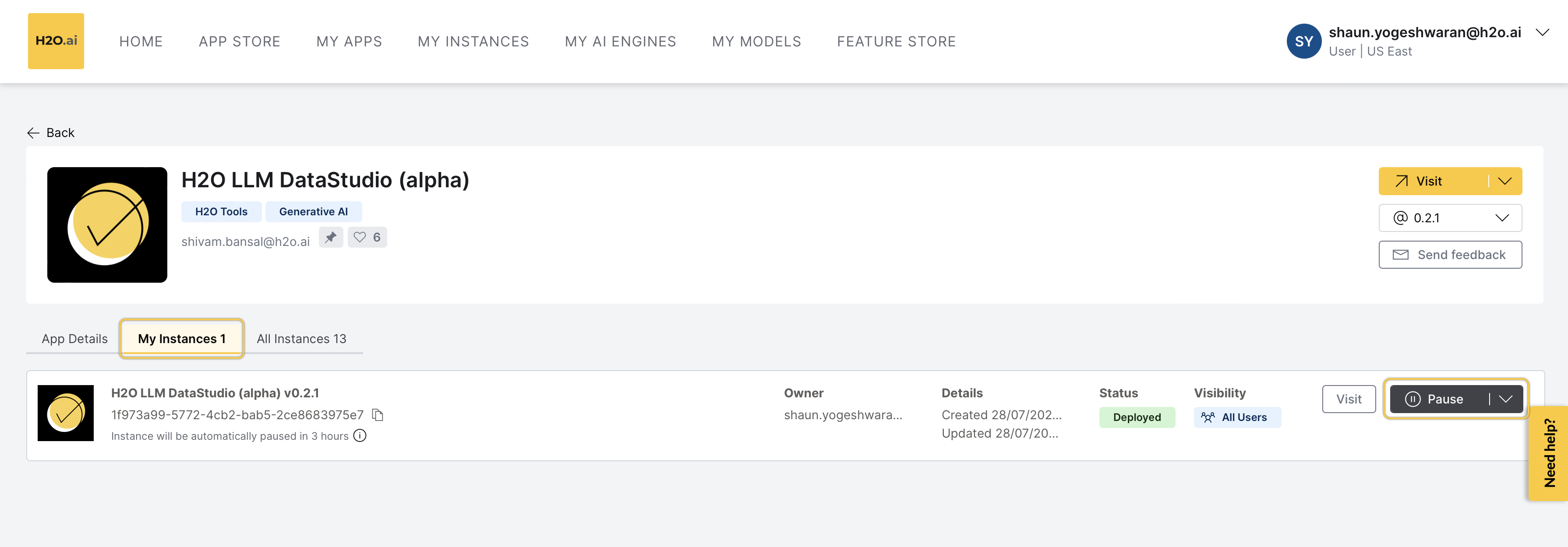Expand the user account dropdown chevron
Viewport: 1568px width, 547px height.
(1542, 32)
